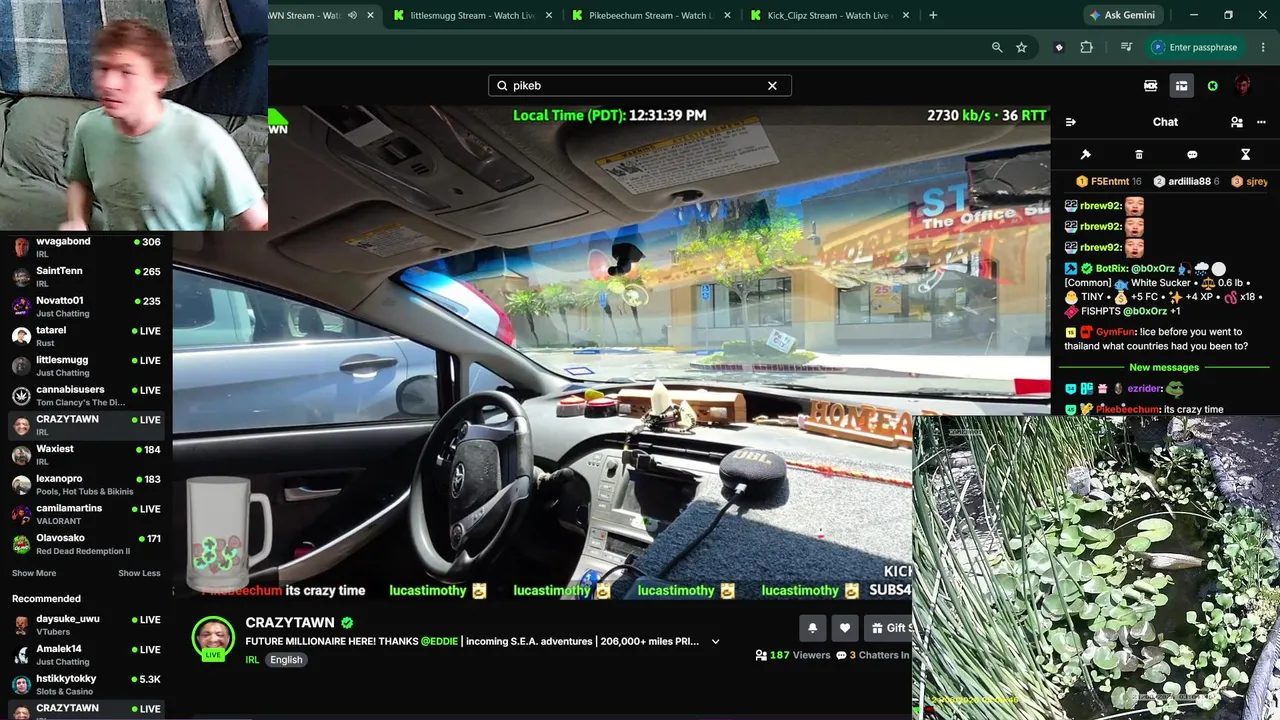This screenshot has height=720, width=1280.
Task: Click Show More in the sidebar
Action: (x=34, y=573)
